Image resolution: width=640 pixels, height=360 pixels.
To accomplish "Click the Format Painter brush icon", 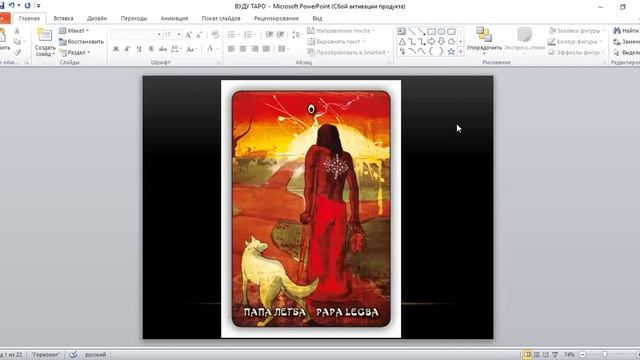I will pyautogui.click(x=17, y=52).
